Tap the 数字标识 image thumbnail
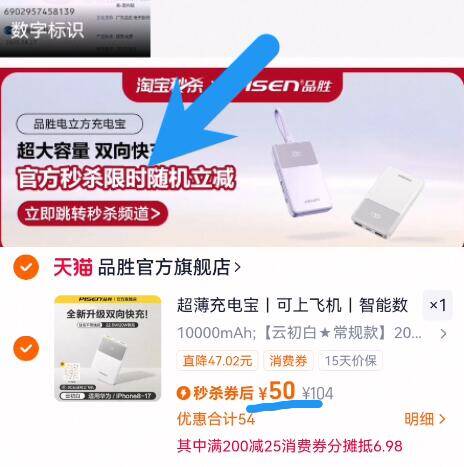This screenshot has width=464, height=467. click(x=75, y=28)
